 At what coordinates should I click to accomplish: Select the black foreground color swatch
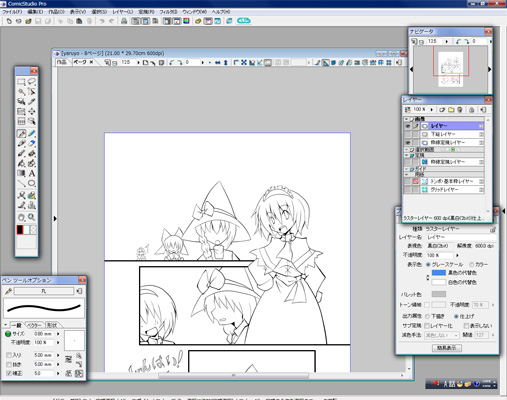20,230
